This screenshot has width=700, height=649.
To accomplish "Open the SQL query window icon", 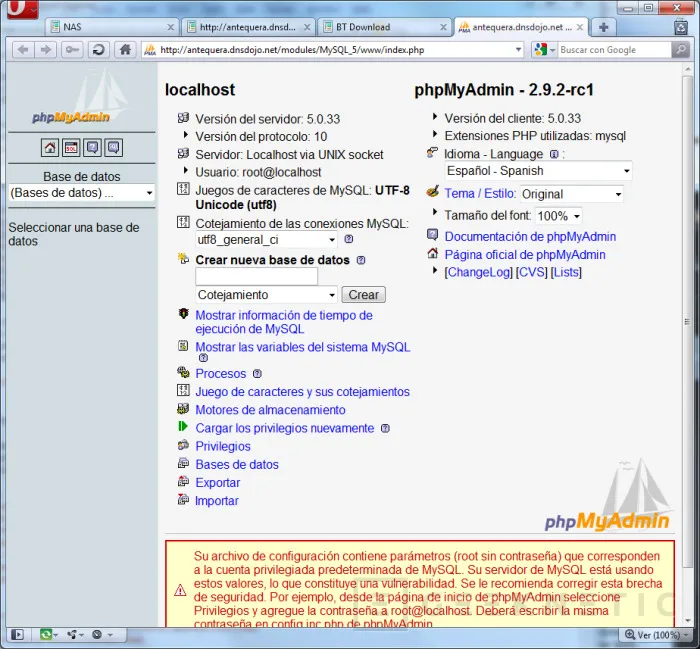I will (71, 148).
